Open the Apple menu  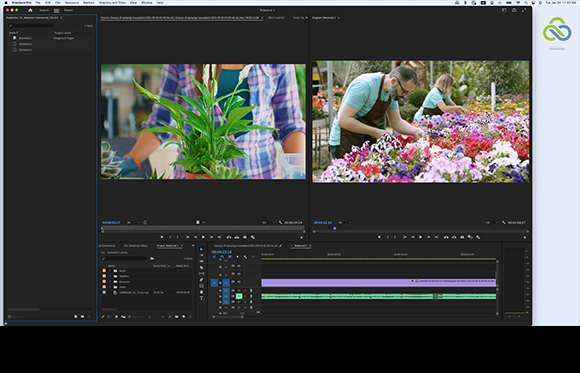point(6,3)
